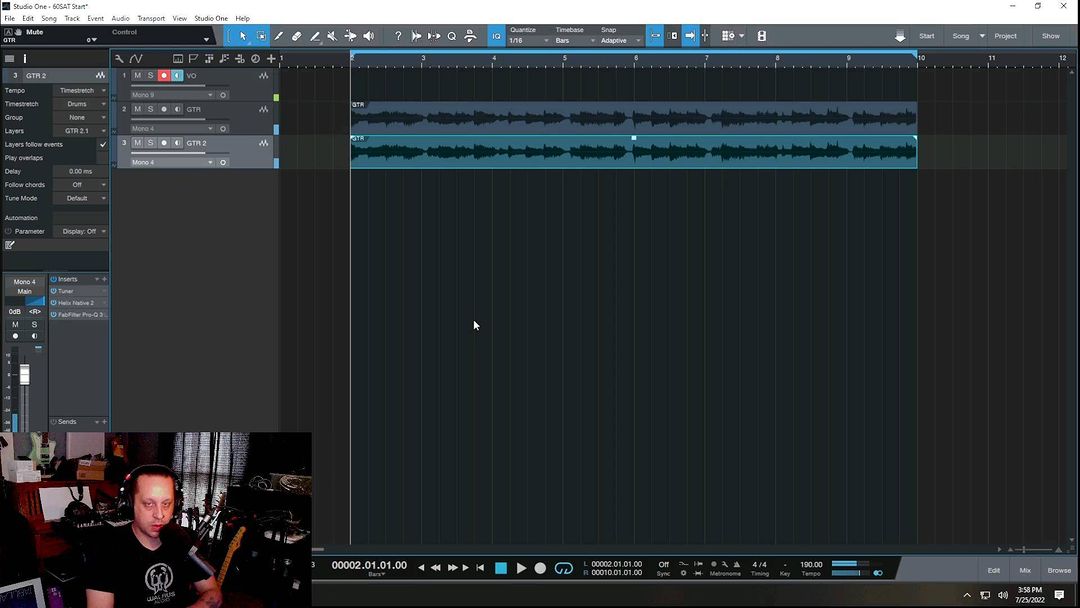Viewport: 1080px width, 608px height.
Task: Click the tempo value 190.00
Action: pyautogui.click(x=811, y=564)
